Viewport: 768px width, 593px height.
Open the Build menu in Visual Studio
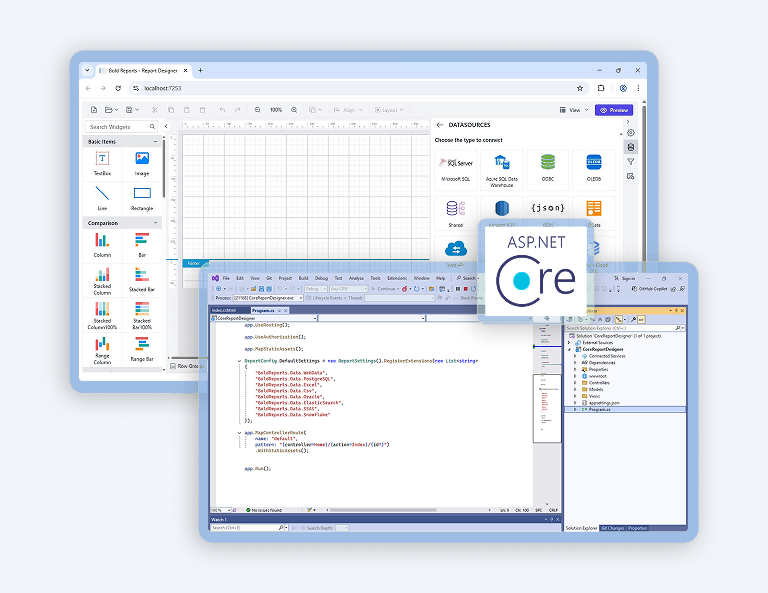tap(304, 278)
